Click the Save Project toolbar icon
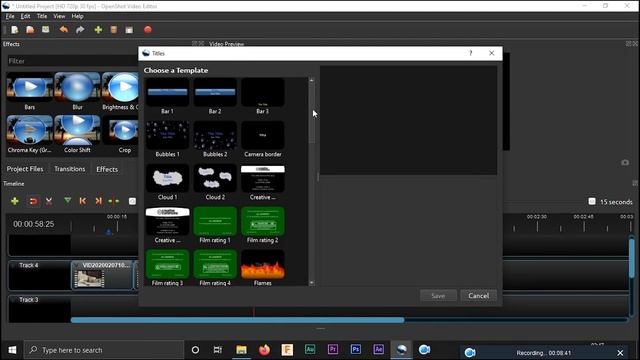640x360 pixels. [46, 30]
